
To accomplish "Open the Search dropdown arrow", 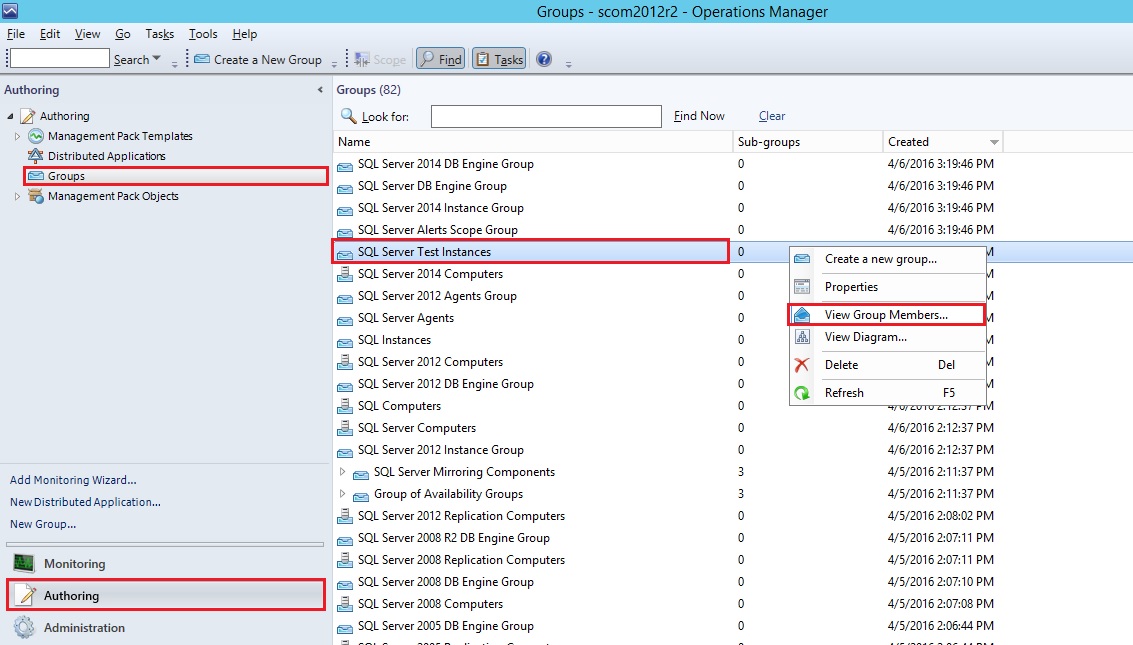I will pyautogui.click(x=156, y=59).
